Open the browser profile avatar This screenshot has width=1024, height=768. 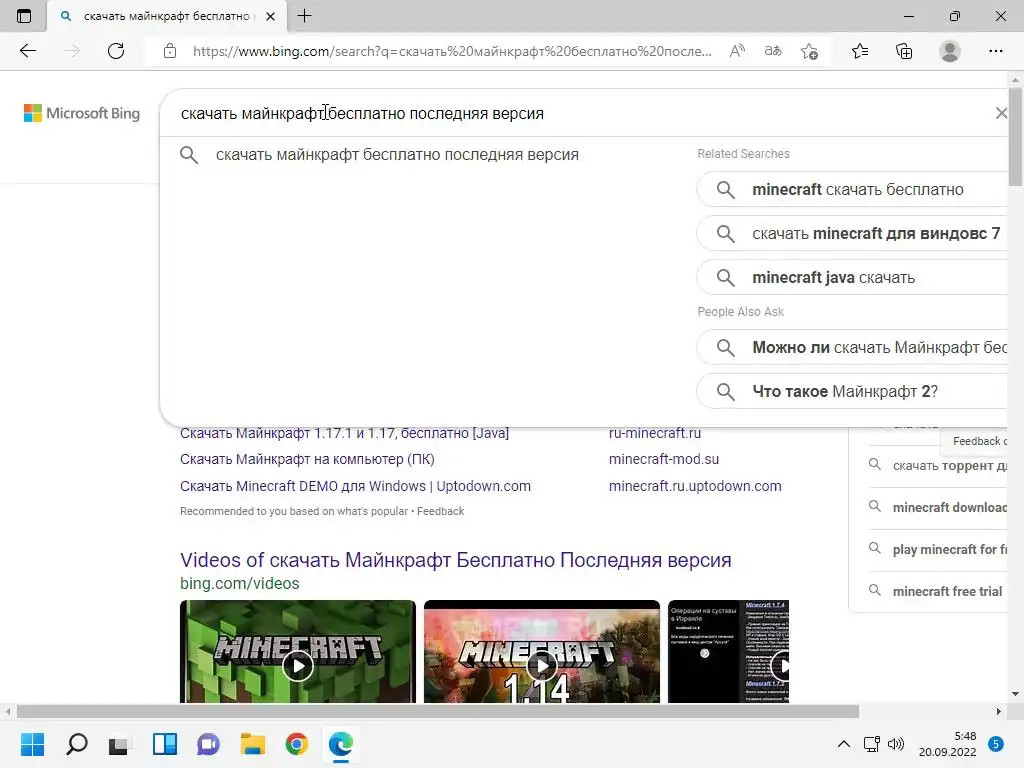[x=950, y=51]
